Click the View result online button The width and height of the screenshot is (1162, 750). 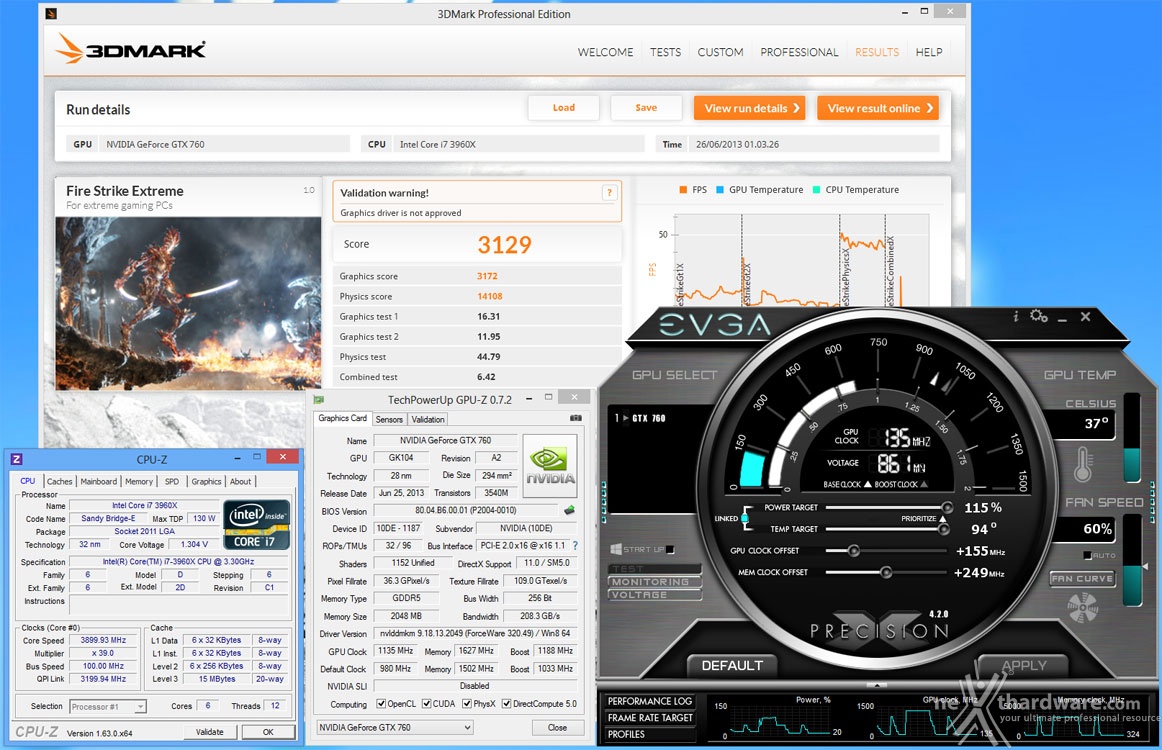pos(878,108)
